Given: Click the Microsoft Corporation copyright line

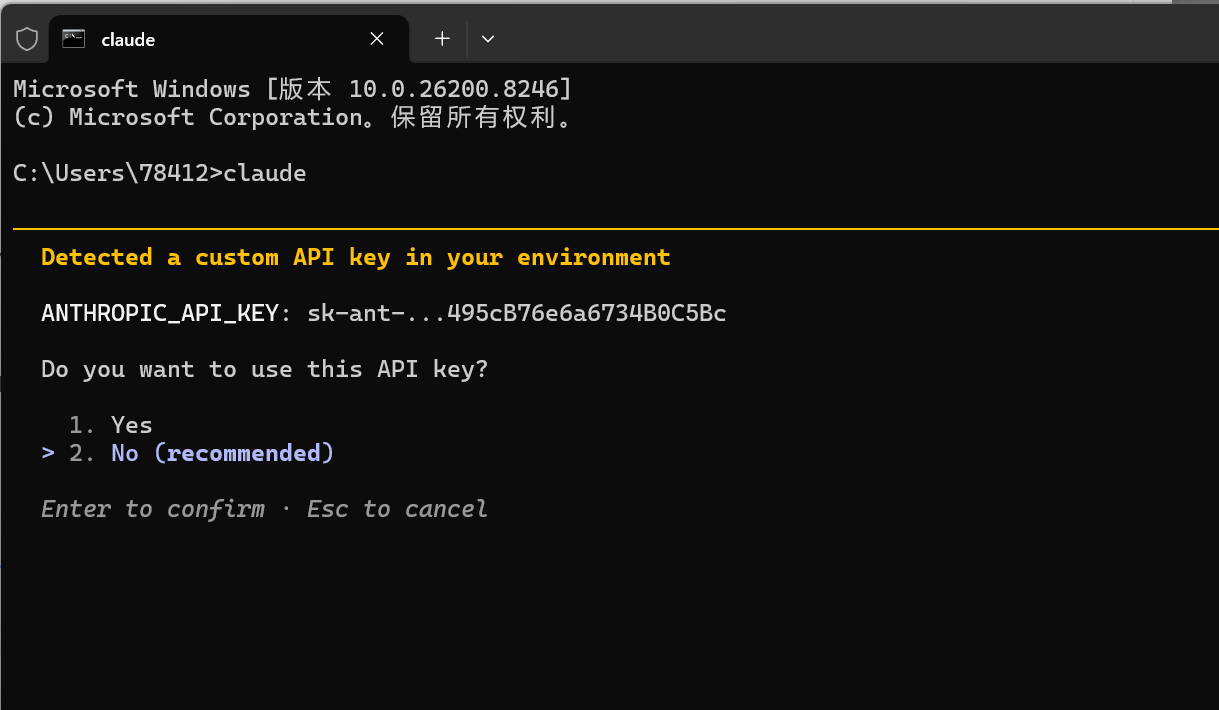Looking at the screenshot, I should tap(293, 117).
